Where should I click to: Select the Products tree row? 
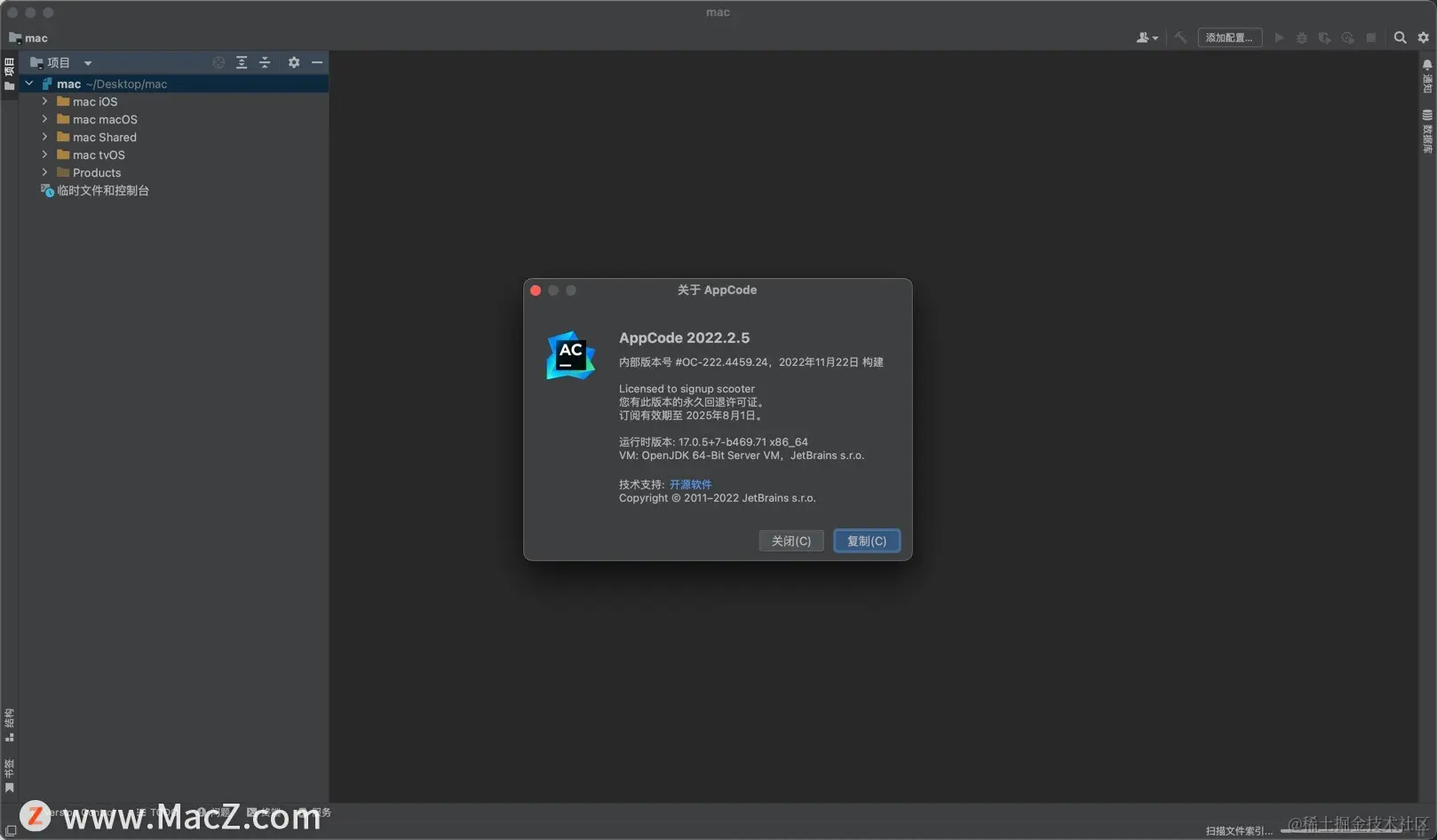174,172
